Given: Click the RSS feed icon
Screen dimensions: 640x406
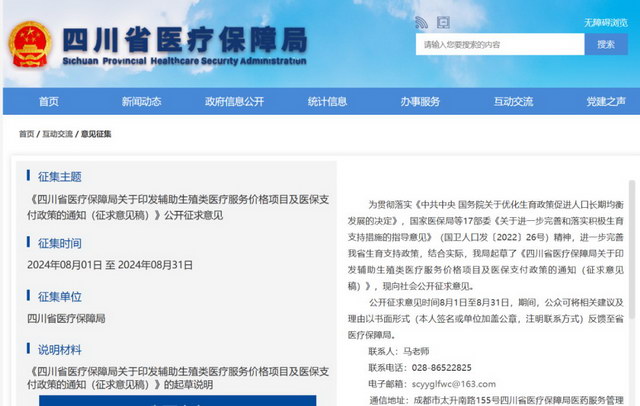Looking at the screenshot, I should 421,21.
